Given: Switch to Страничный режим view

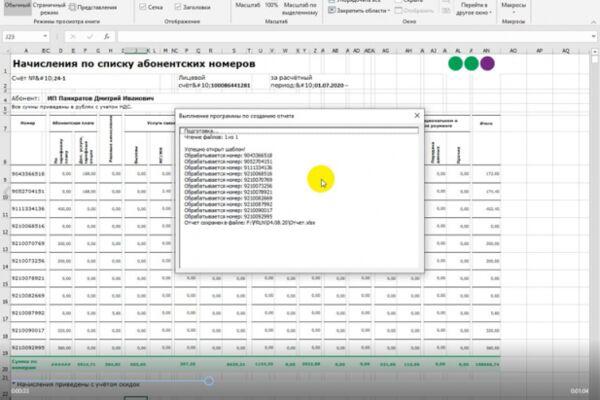Looking at the screenshot, I should pyautogui.click(x=49, y=8).
